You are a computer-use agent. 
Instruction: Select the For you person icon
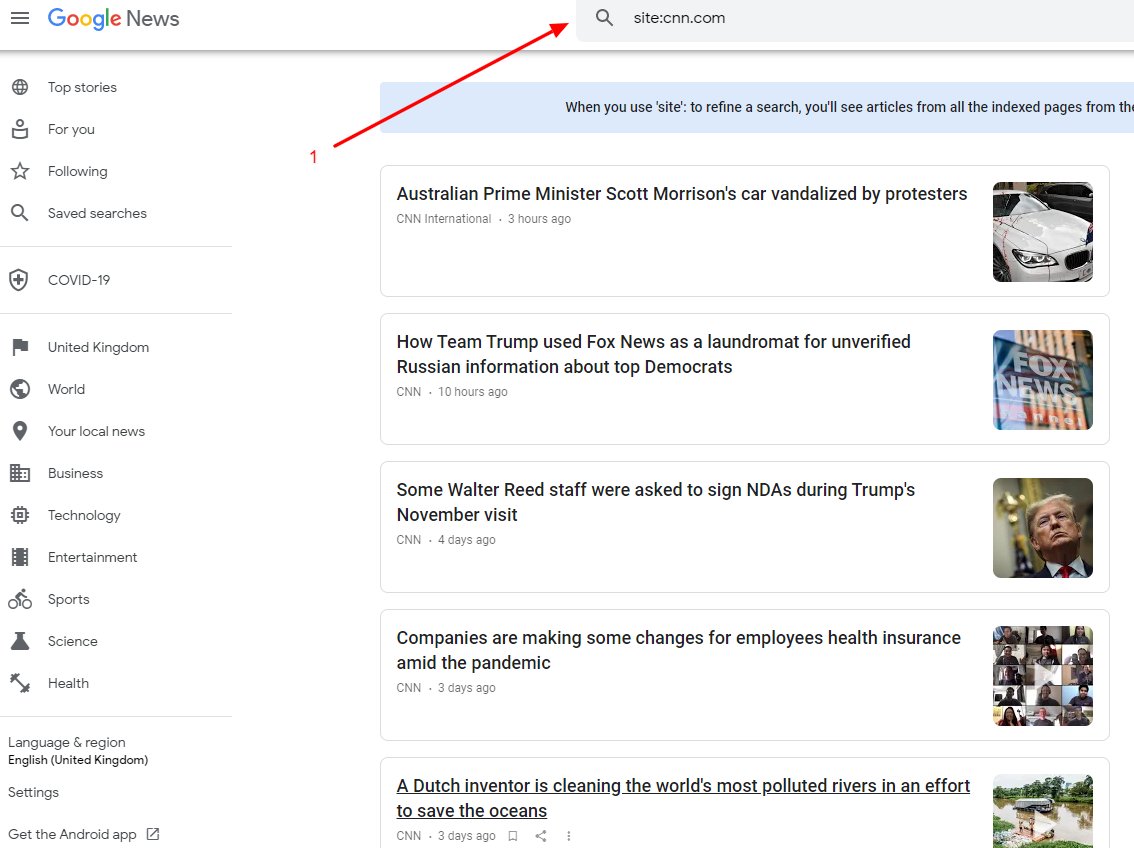20,129
